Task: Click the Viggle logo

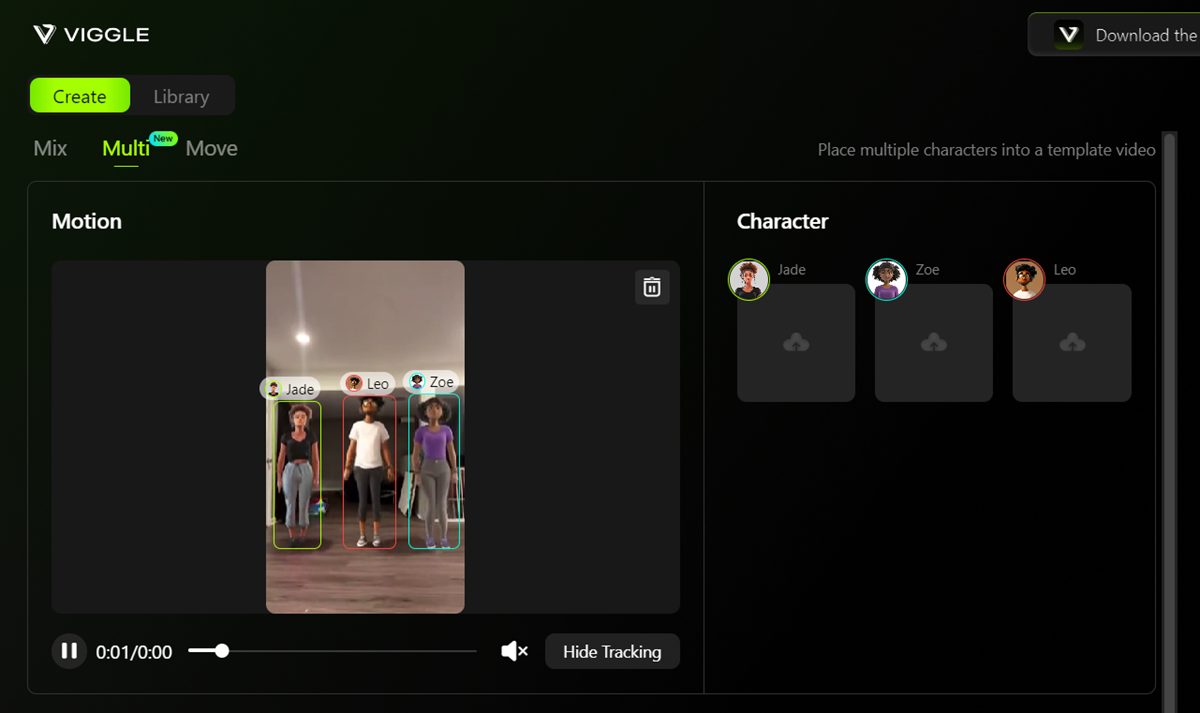Action: click(x=91, y=35)
